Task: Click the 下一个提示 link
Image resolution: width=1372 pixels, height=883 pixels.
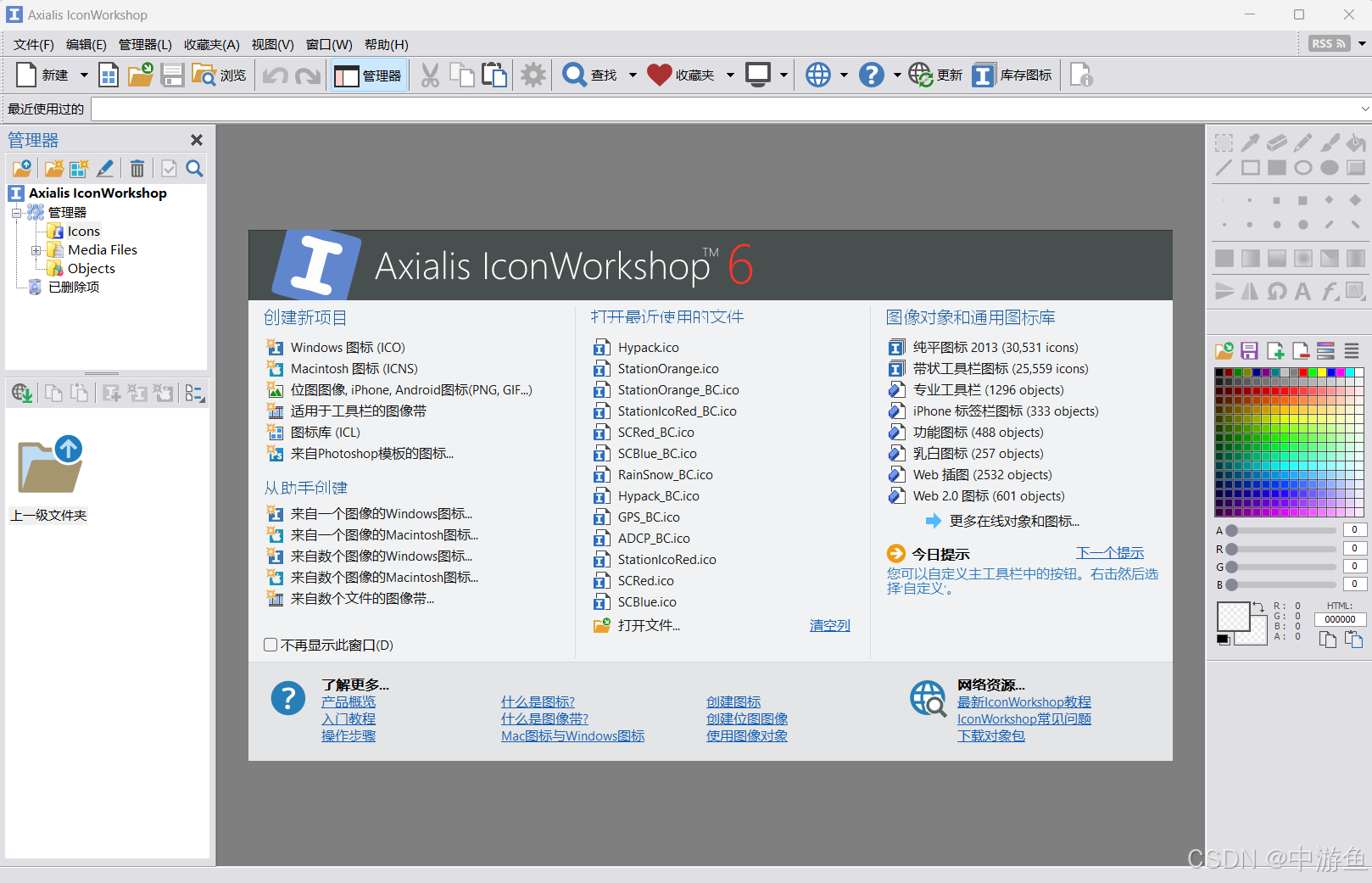Action: pos(1110,553)
